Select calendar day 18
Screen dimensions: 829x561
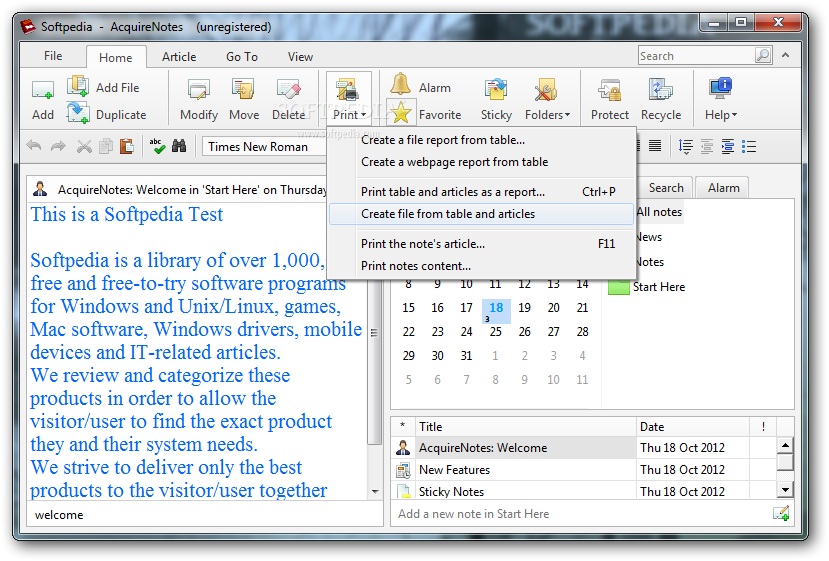[496, 310]
